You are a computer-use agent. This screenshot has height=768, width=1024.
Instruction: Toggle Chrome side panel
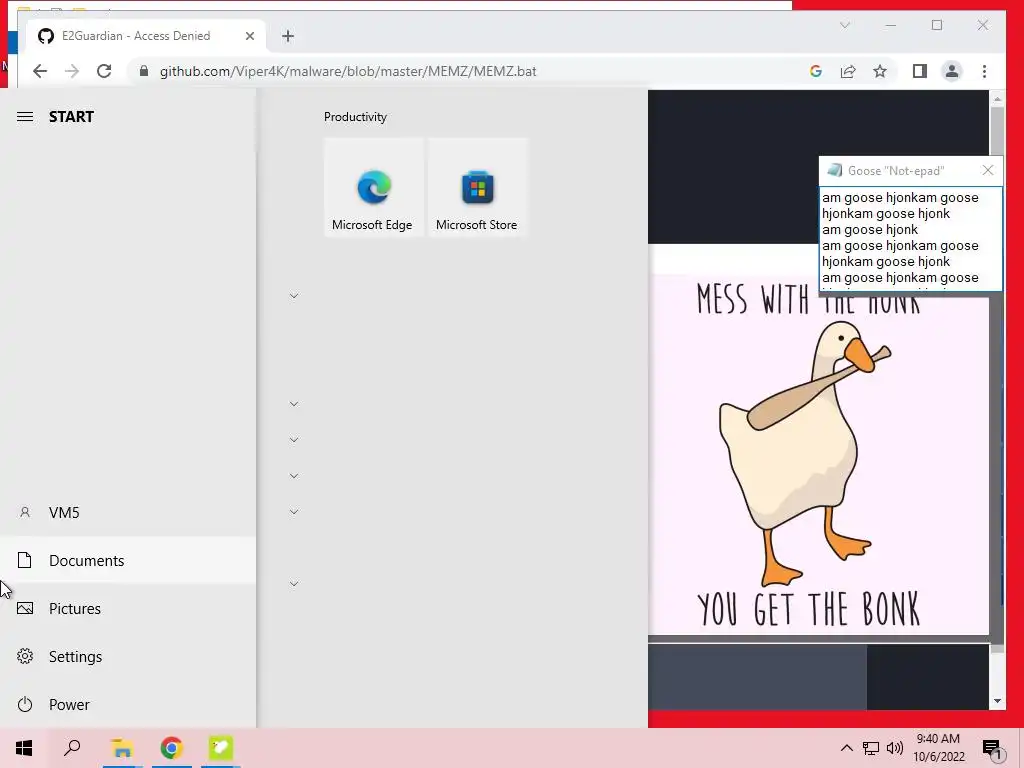click(x=920, y=71)
